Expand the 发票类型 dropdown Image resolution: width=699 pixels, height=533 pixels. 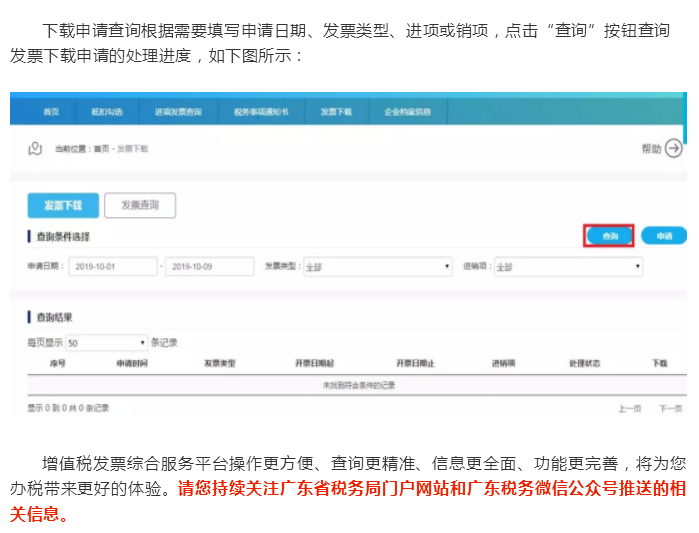point(377,267)
